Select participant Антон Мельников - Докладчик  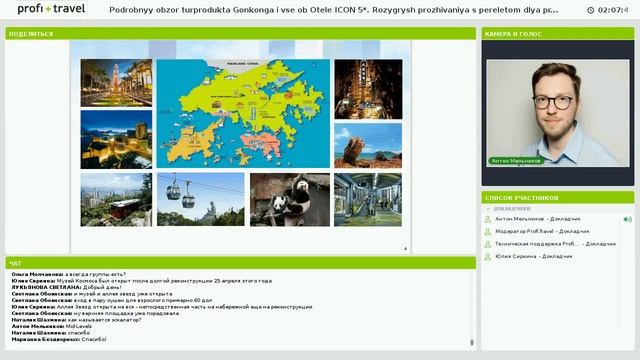(538, 219)
